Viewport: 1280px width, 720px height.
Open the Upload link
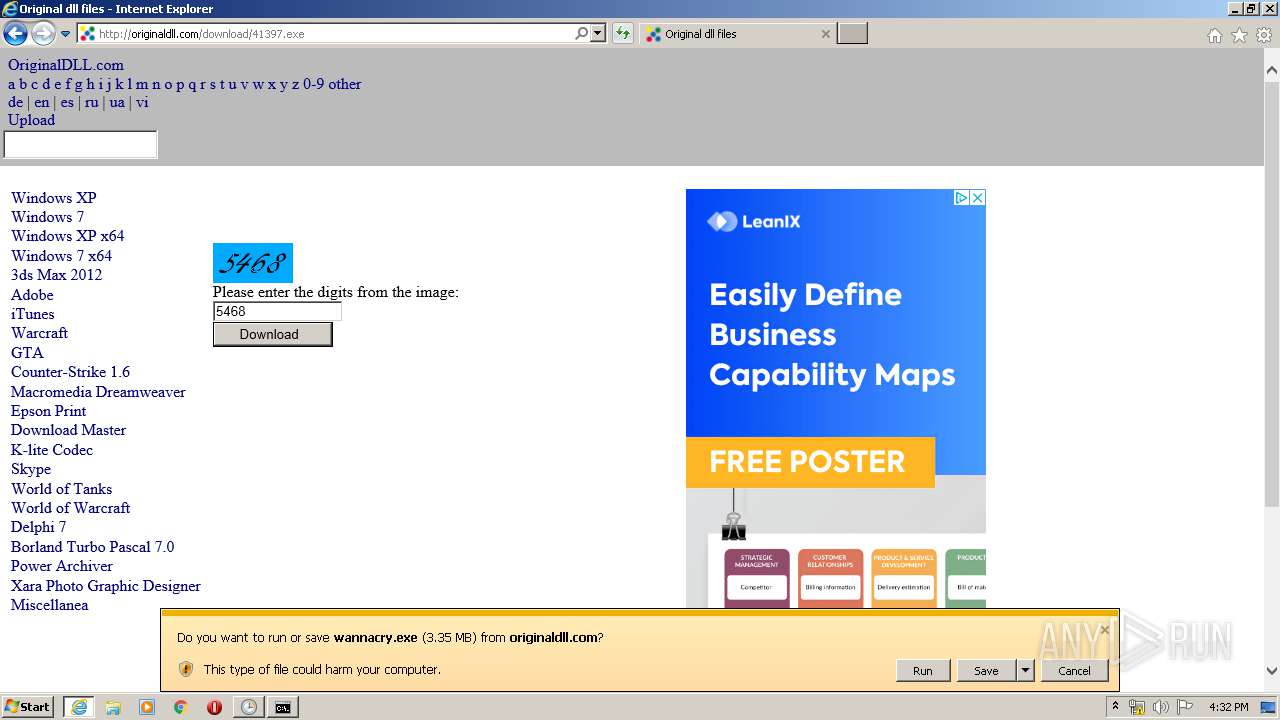pyautogui.click(x=32, y=120)
